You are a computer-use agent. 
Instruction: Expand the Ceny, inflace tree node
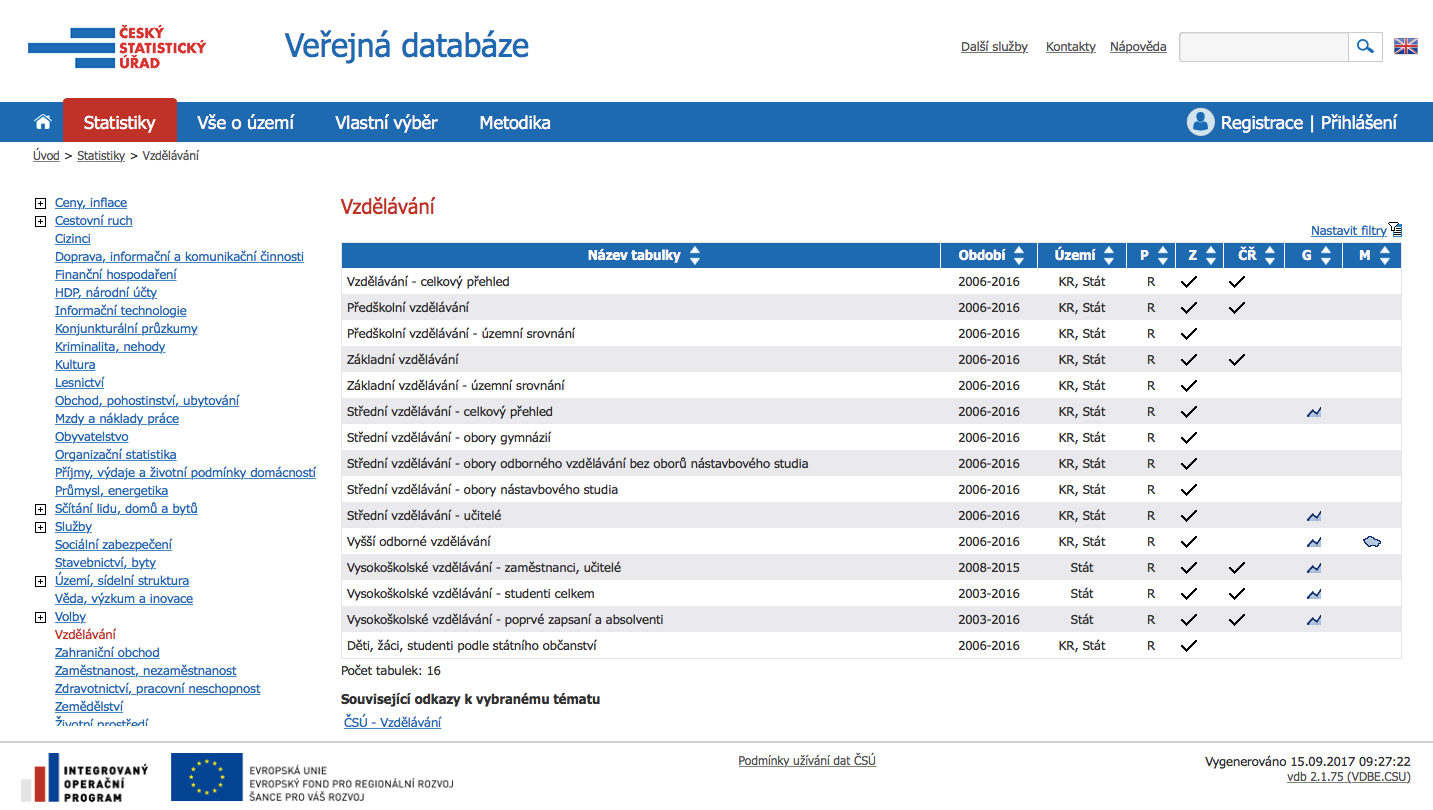40,203
